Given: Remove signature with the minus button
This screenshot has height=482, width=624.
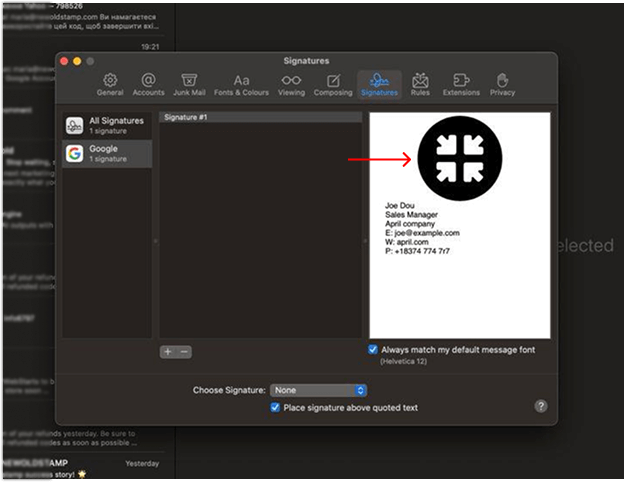Looking at the screenshot, I should point(184,352).
